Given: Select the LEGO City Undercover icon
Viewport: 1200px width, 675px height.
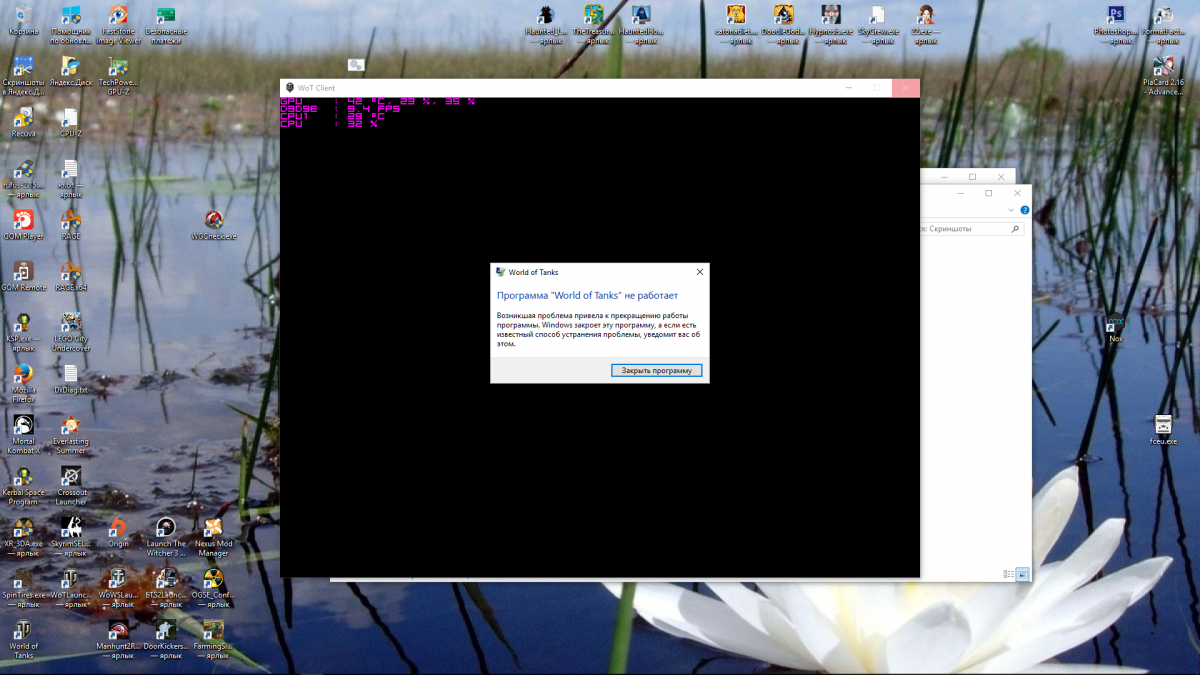Looking at the screenshot, I should click(x=71, y=332).
